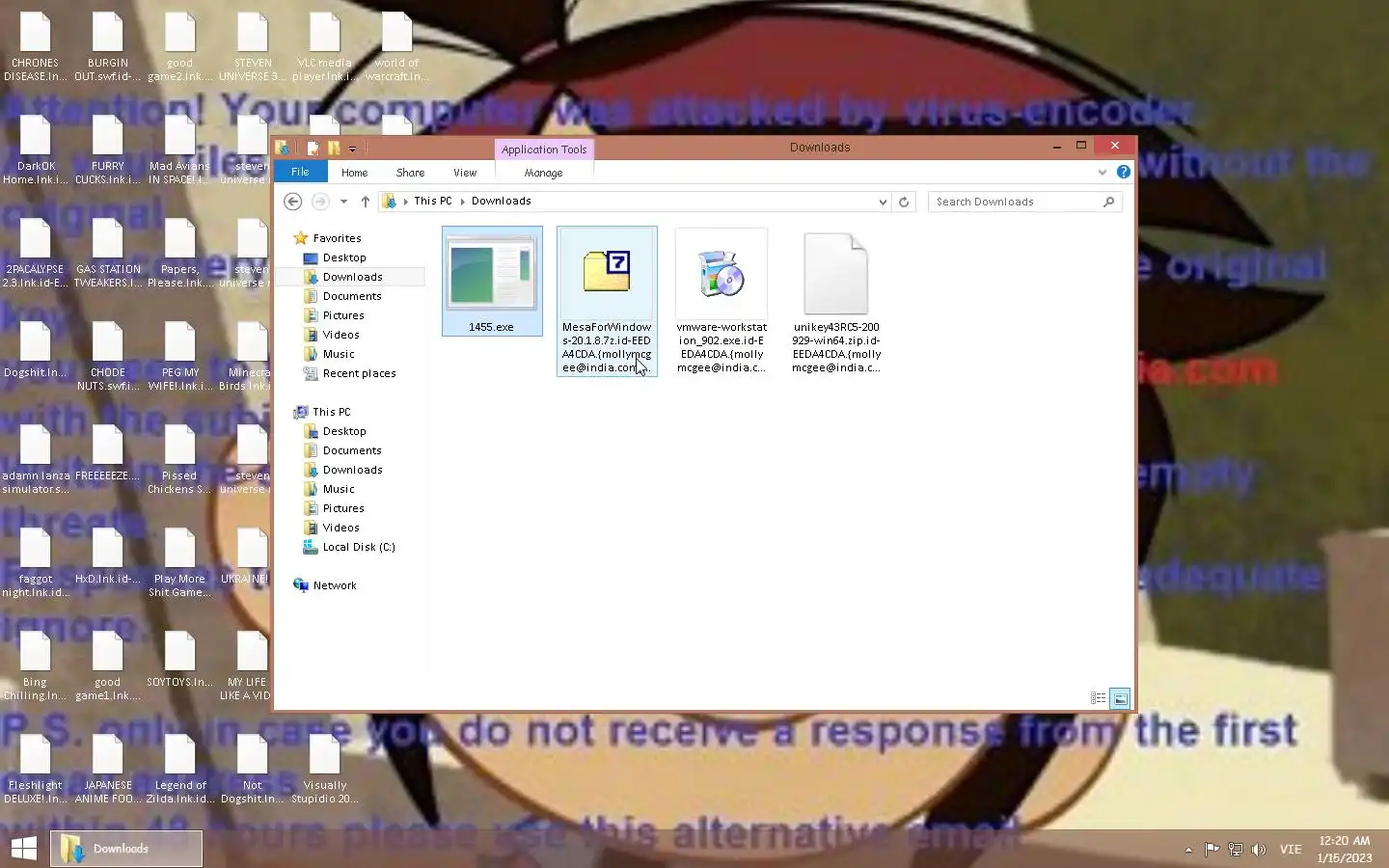
Task: Show hidden tray icons with the up arrow
Action: (1188, 850)
